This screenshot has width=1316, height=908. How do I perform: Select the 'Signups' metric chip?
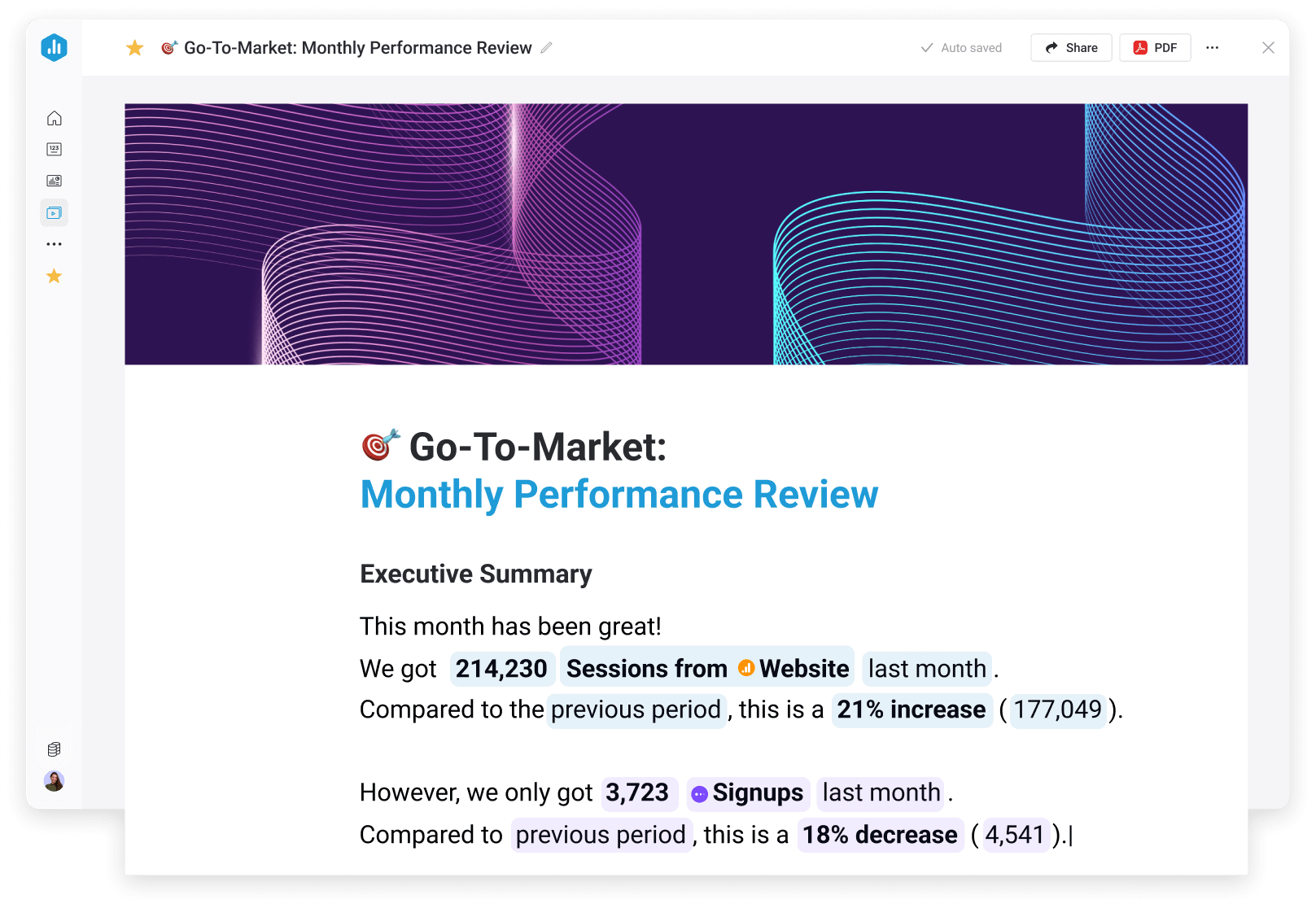coord(747,792)
